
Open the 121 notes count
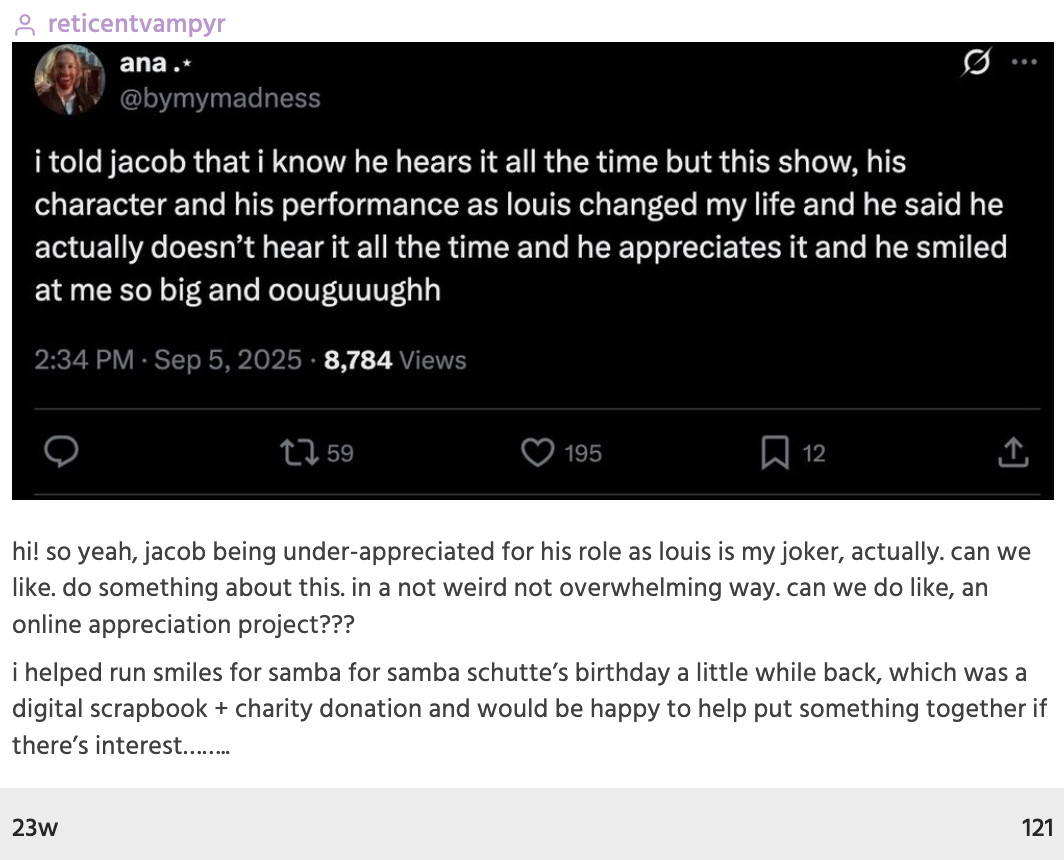tap(1037, 827)
